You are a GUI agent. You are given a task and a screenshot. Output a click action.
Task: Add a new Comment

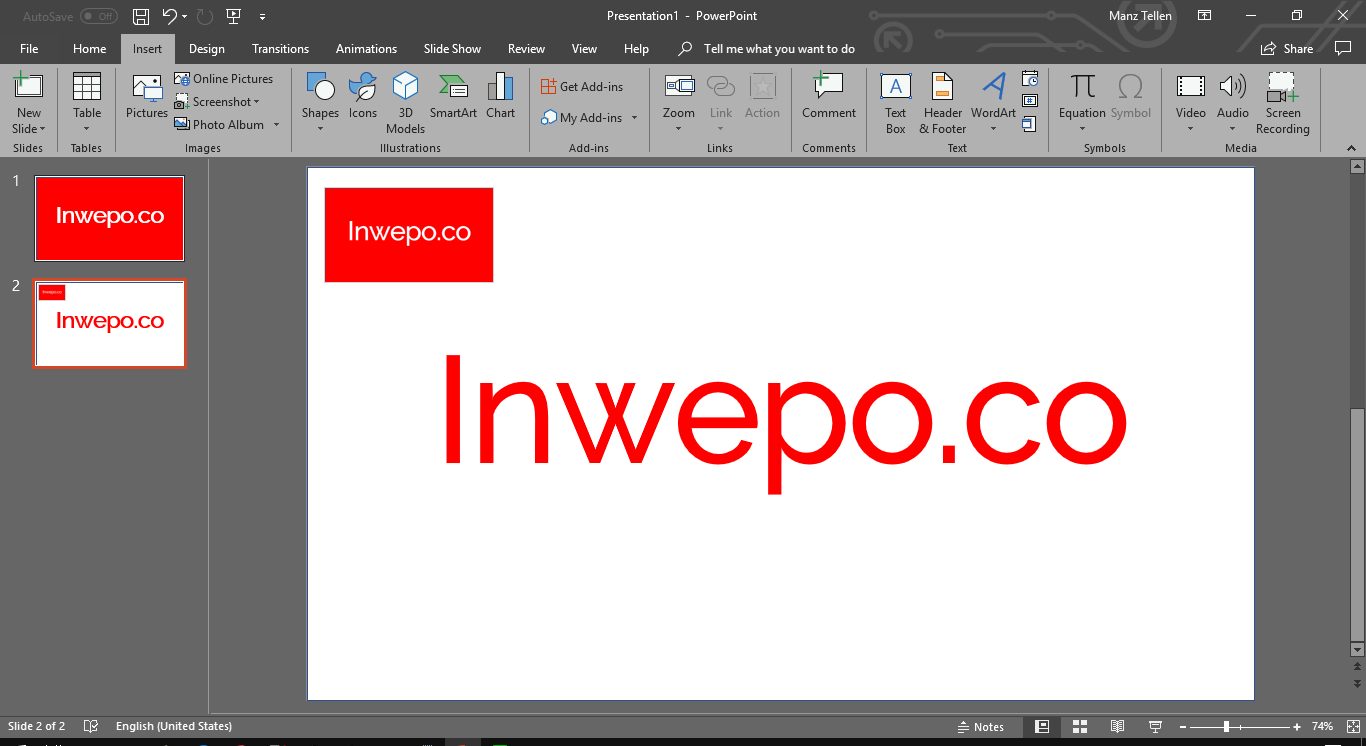click(828, 97)
